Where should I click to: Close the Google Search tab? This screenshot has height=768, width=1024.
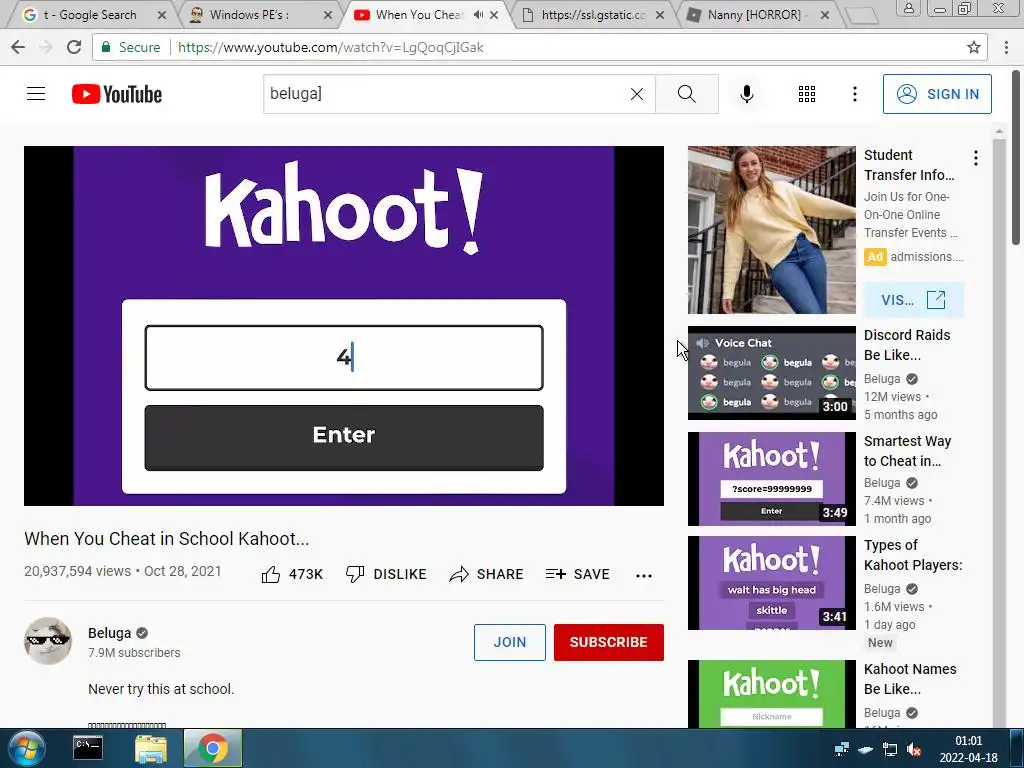pos(162,14)
